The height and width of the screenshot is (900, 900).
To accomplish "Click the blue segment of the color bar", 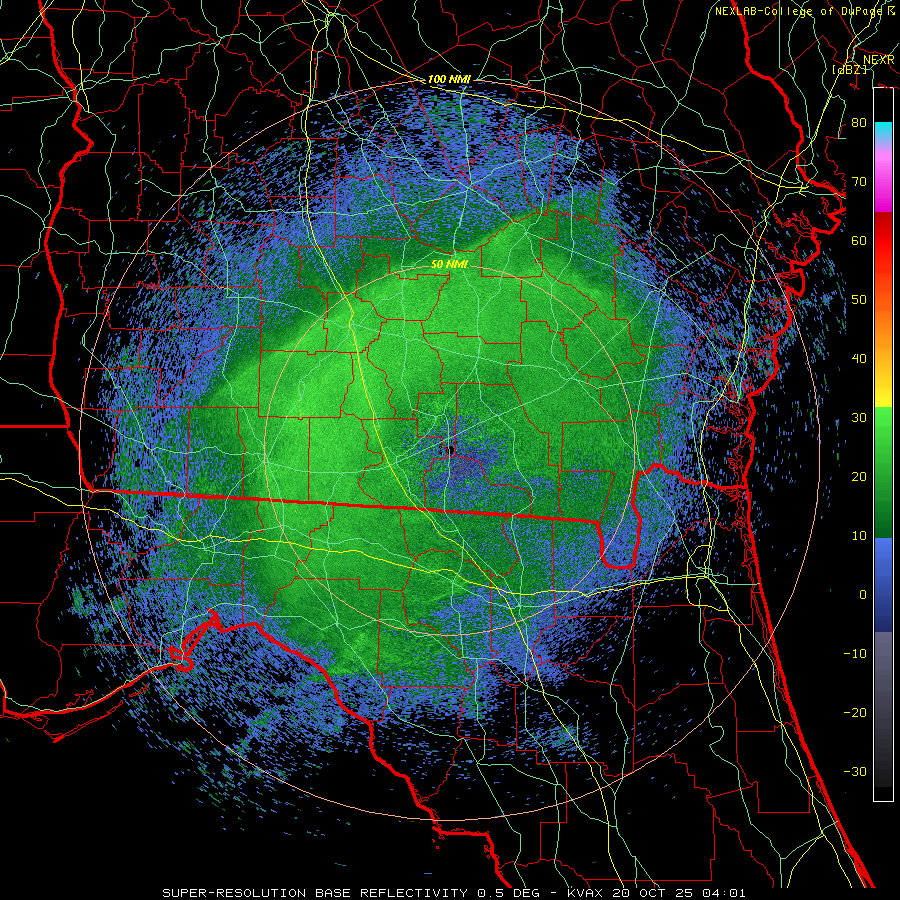I will pyautogui.click(x=883, y=584).
